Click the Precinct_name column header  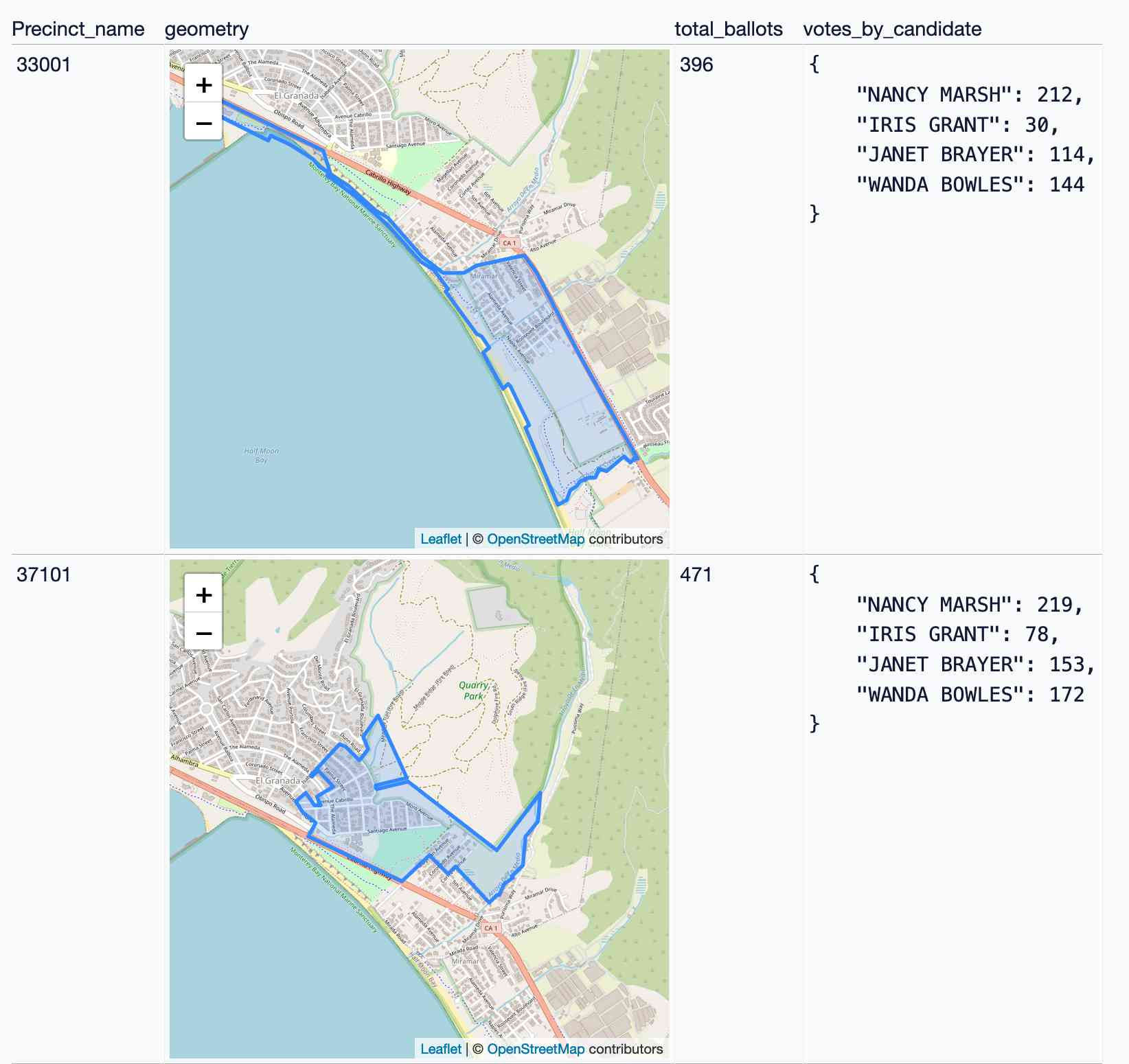78,29
